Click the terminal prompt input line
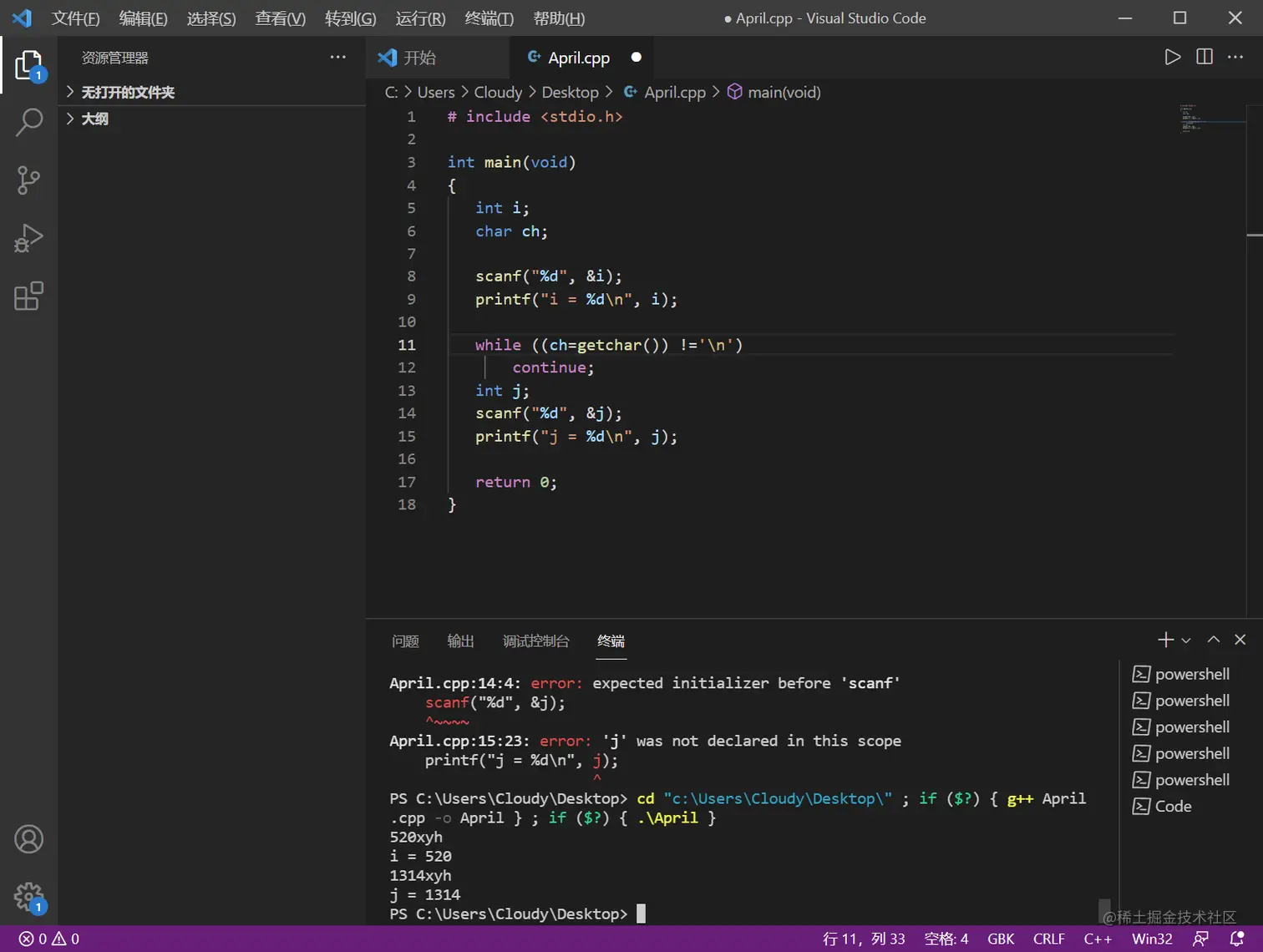This screenshot has height=952, width=1263. (x=518, y=914)
